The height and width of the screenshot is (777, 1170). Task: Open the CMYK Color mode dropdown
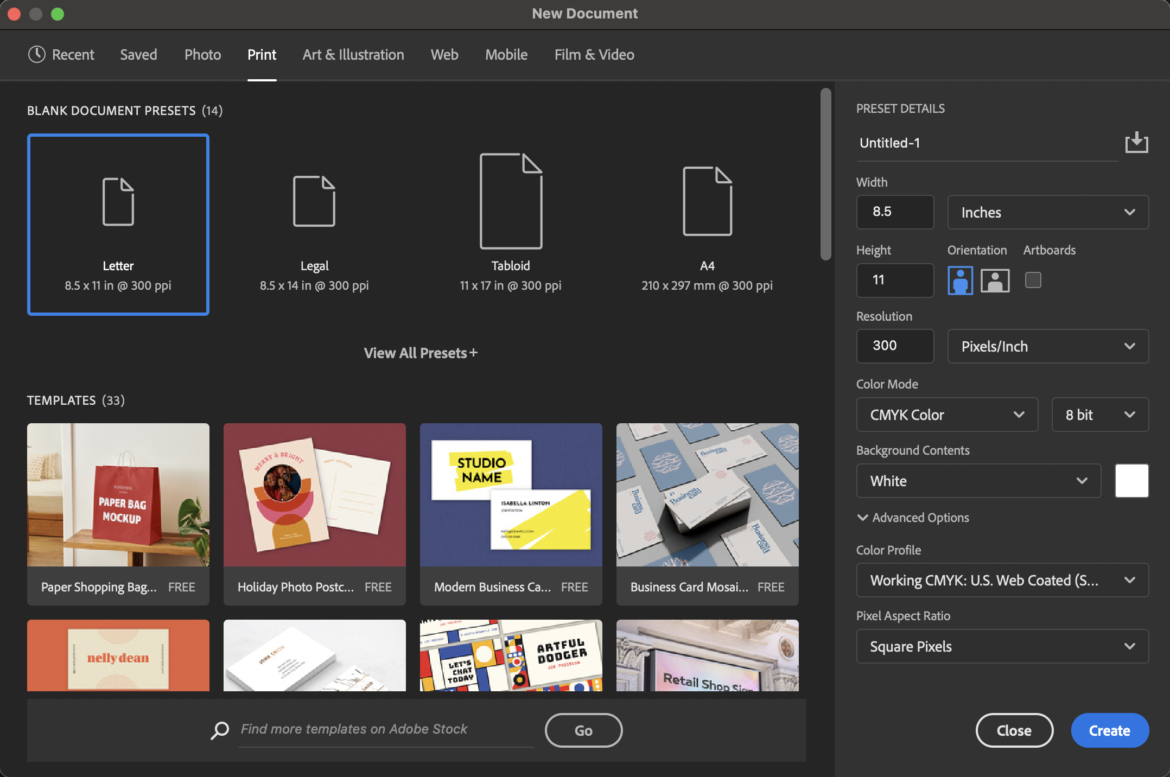click(x=946, y=415)
